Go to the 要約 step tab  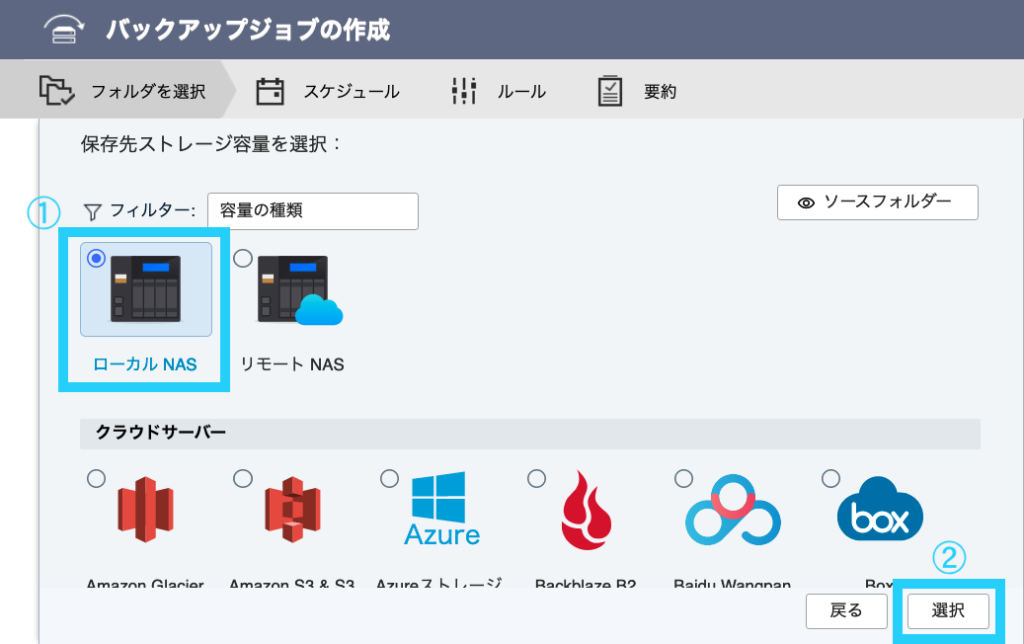coord(637,91)
